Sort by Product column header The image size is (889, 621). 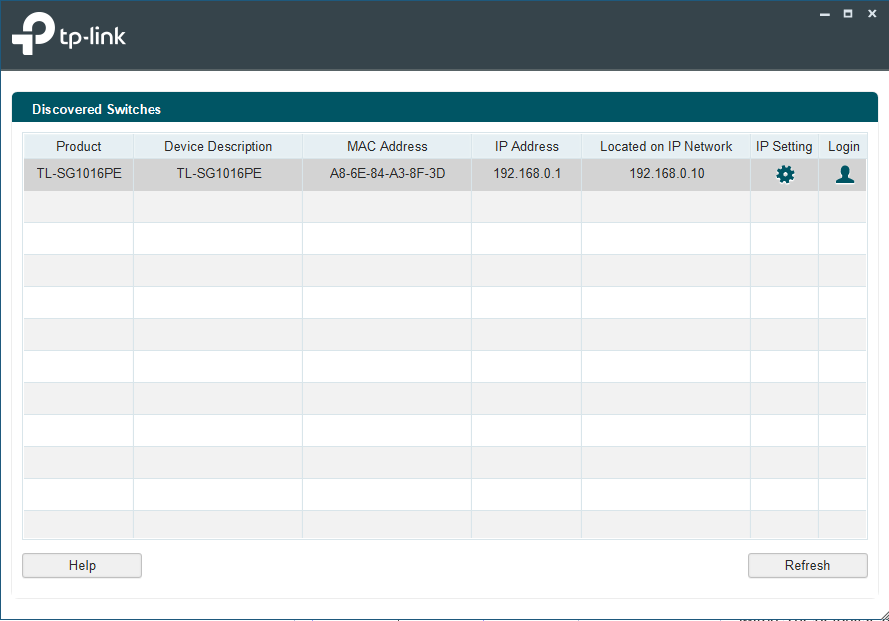(x=79, y=146)
